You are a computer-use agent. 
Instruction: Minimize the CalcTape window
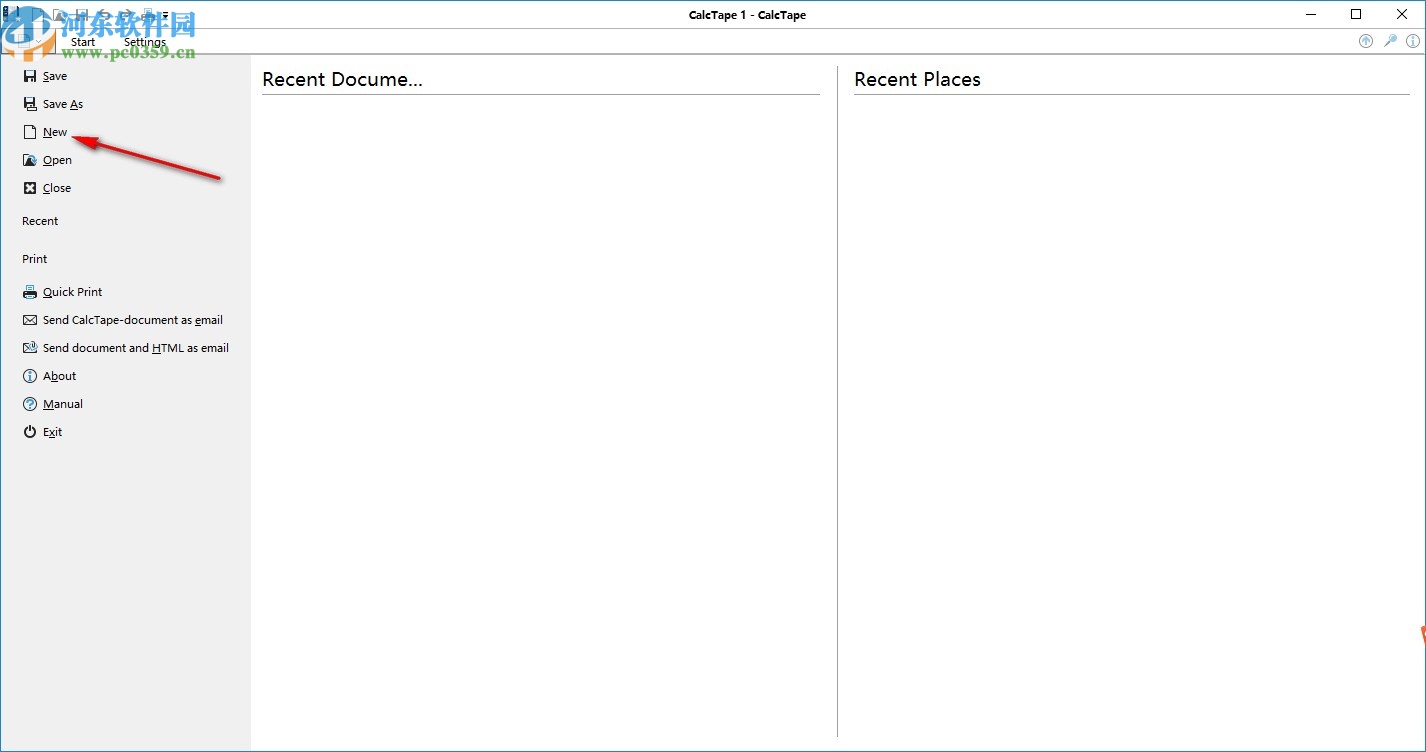pyautogui.click(x=1310, y=14)
